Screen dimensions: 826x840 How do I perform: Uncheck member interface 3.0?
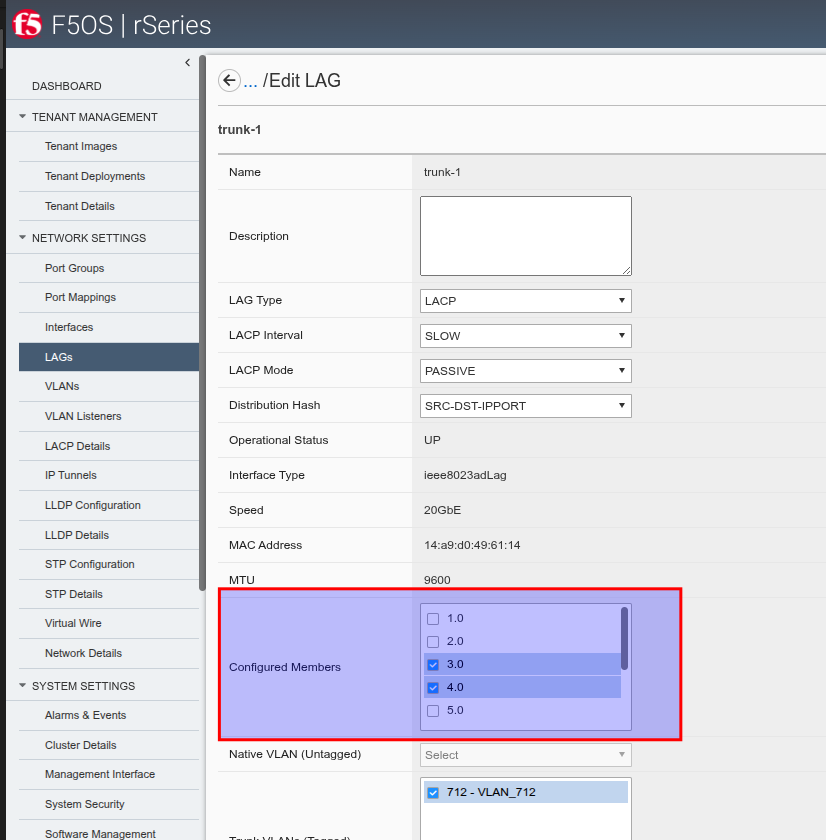pyautogui.click(x=433, y=664)
